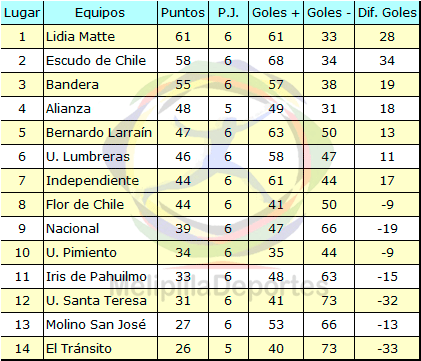Select the Alianza team row name
This screenshot has height=361, width=421.
[x=68, y=109]
